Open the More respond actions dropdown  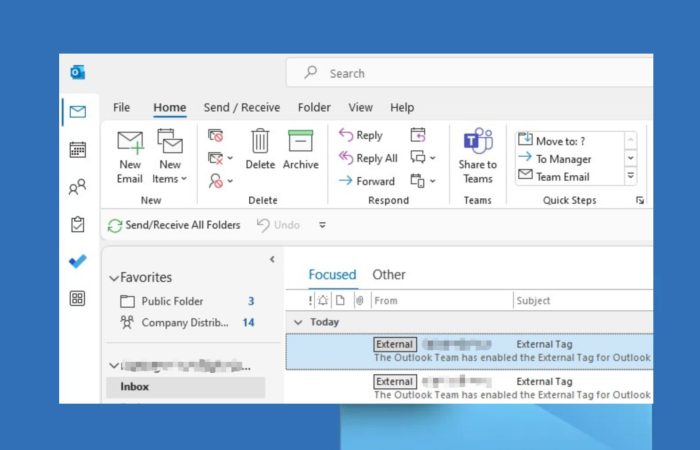(423, 181)
